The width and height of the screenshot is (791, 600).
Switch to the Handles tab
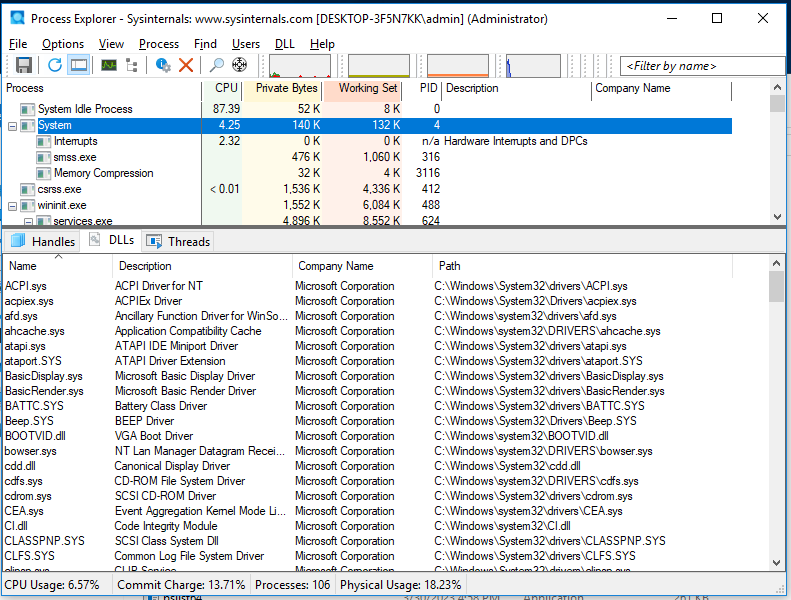click(43, 242)
